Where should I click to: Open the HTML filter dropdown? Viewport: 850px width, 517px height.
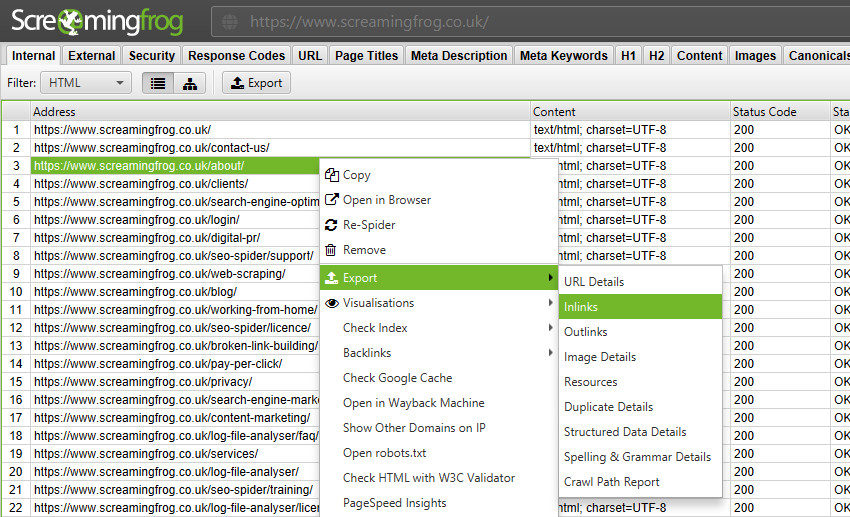[x=88, y=83]
